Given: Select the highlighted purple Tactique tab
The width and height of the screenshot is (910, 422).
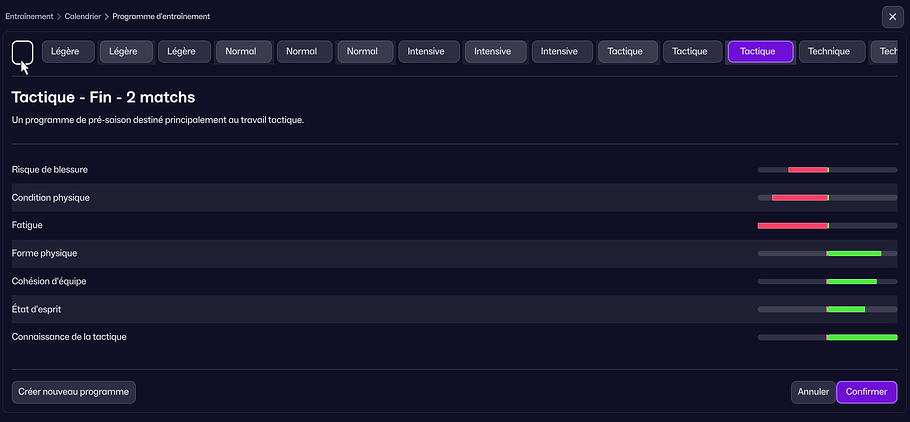Looking at the screenshot, I should click(x=760, y=52).
